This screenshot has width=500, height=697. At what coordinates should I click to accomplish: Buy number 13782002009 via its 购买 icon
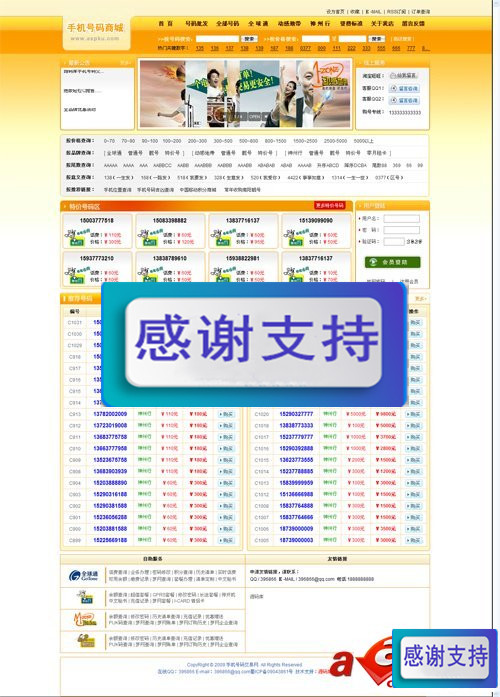coord(226,414)
